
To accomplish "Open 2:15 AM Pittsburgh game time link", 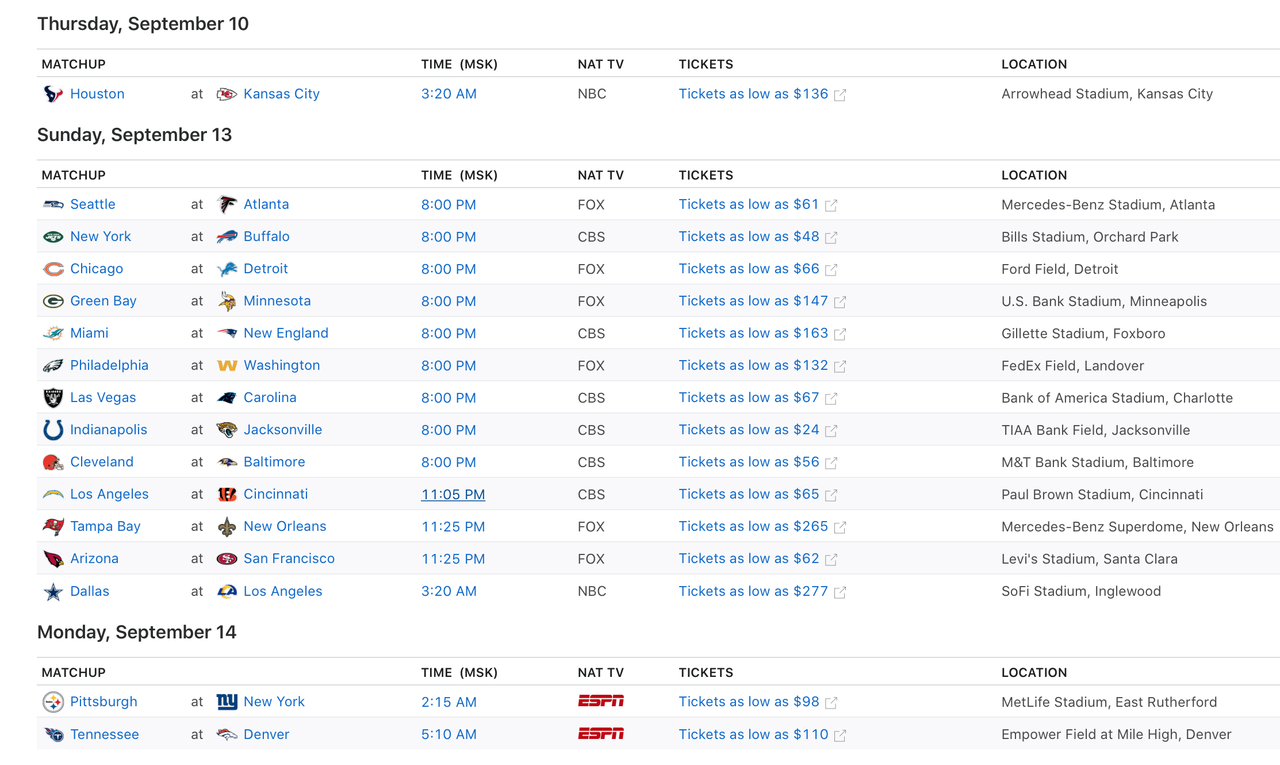I will pyautogui.click(x=449, y=702).
